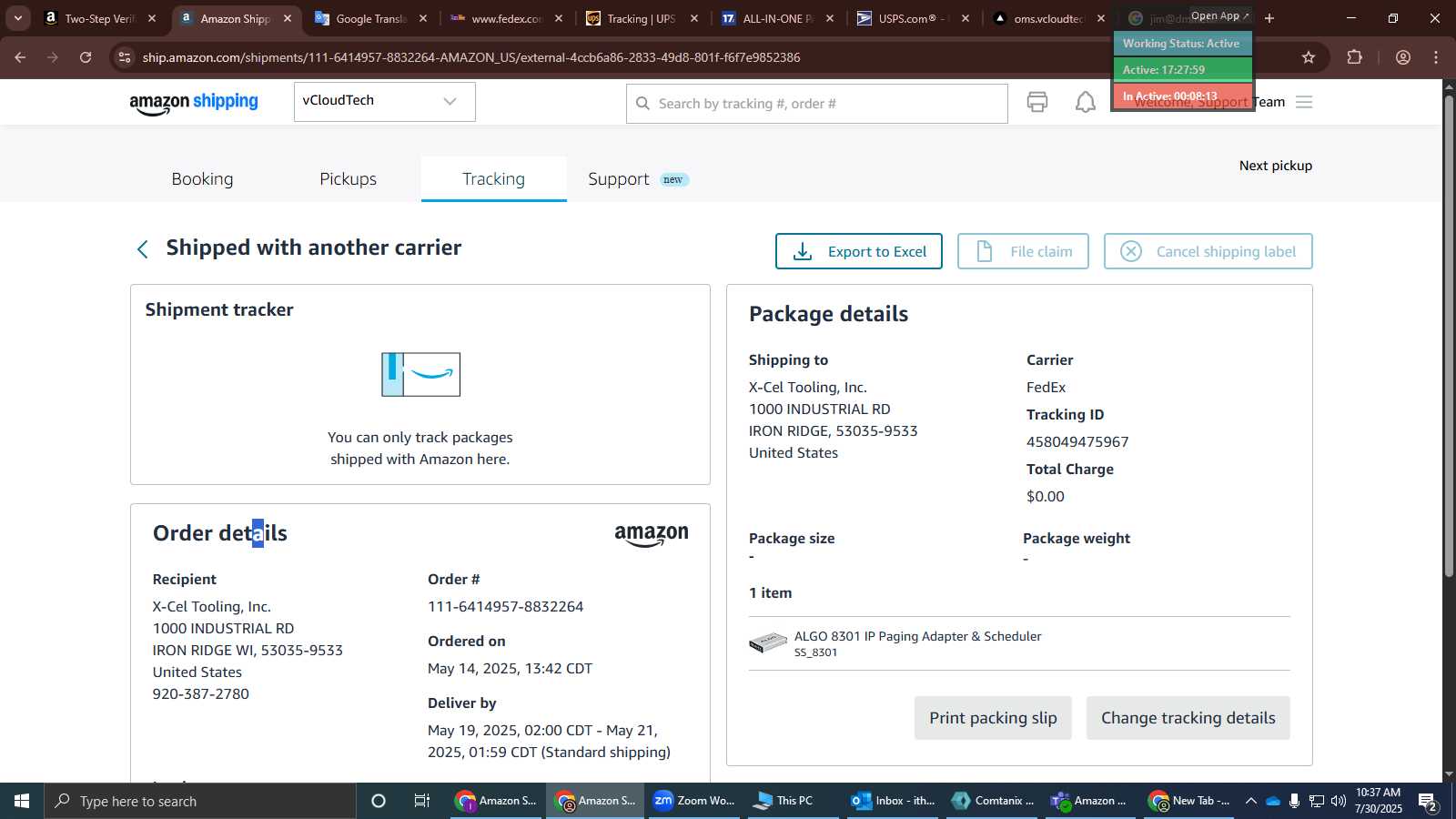Switch to the ALL-IN-ONE browser tab

tap(777, 18)
